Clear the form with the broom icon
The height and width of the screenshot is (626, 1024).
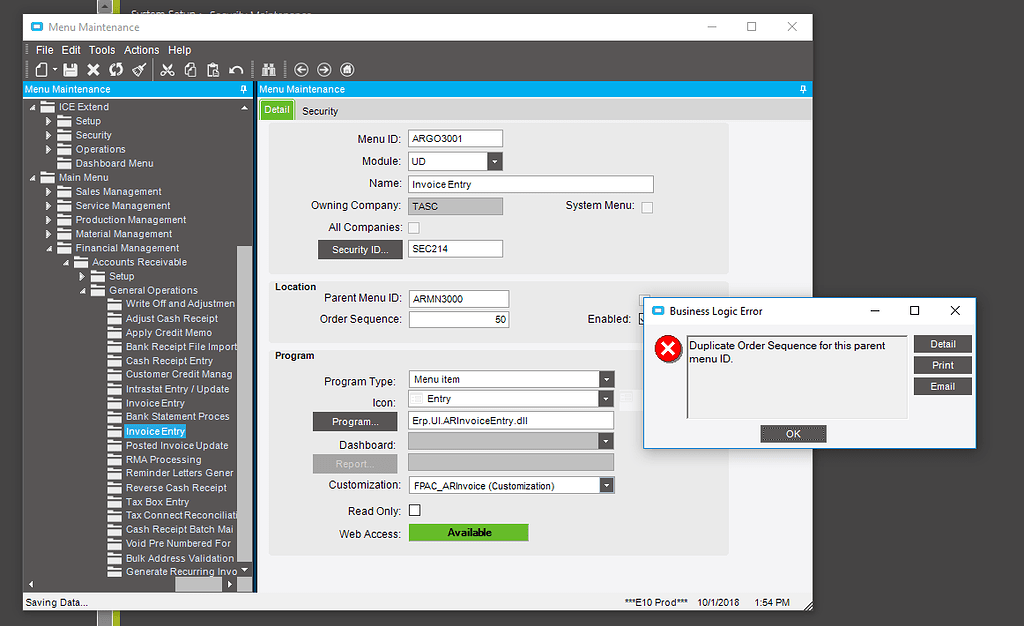tap(139, 69)
